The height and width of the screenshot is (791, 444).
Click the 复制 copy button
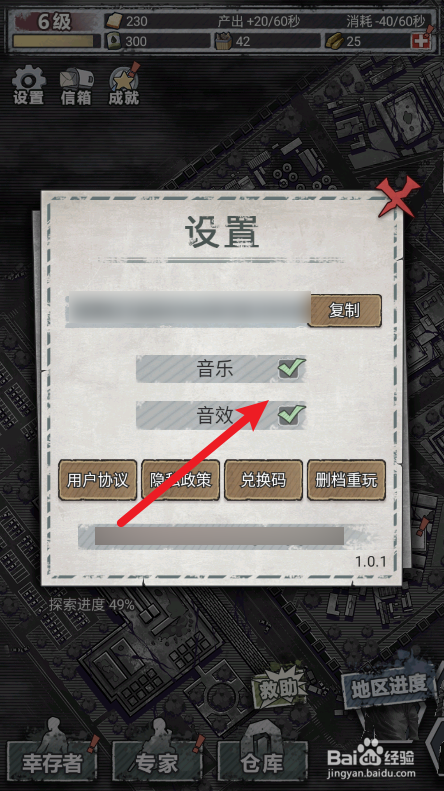coord(345,311)
